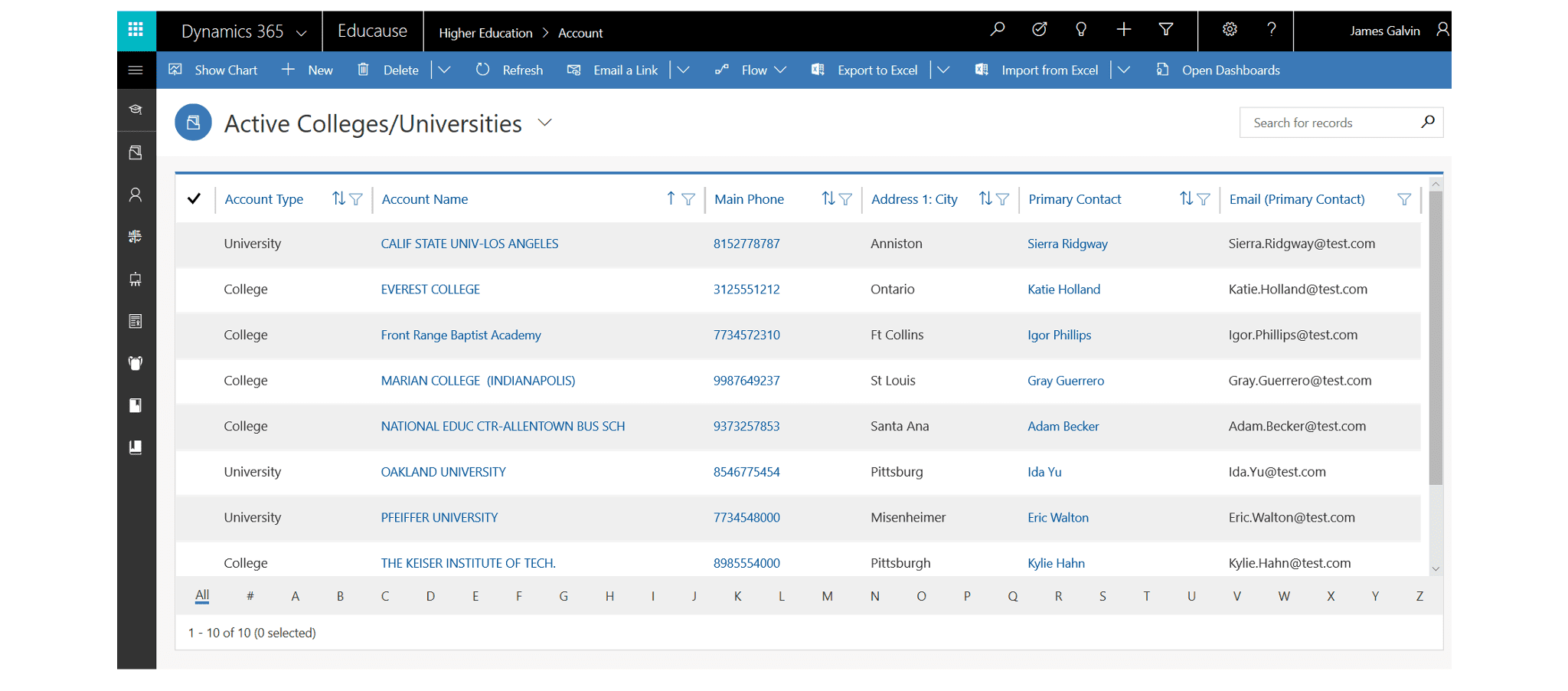The height and width of the screenshot is (691, 1568).
Task: Expand the Export to Excel options arrow
Action: [x=944, y=70]
